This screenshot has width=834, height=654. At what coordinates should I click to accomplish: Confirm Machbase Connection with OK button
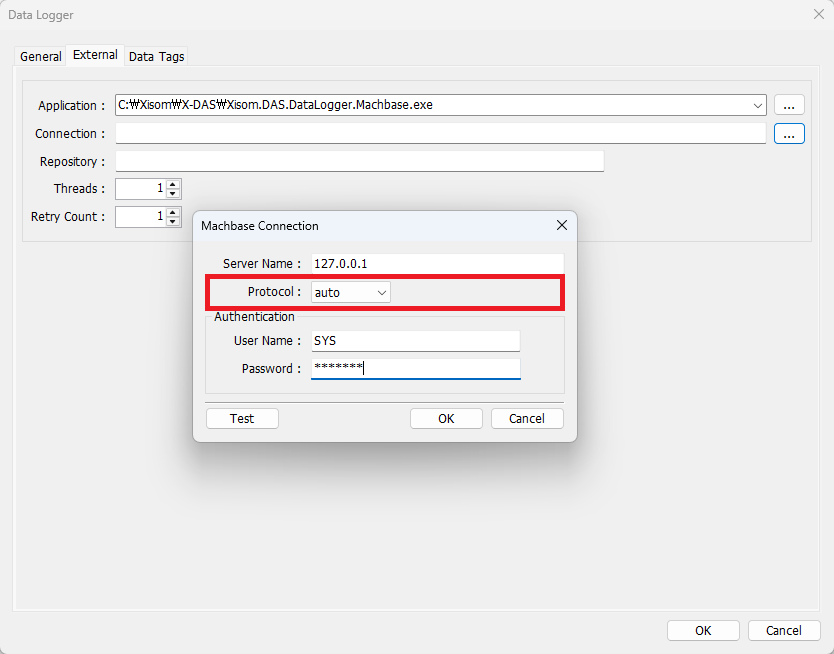pyautogui.click(x=446, y=419)
